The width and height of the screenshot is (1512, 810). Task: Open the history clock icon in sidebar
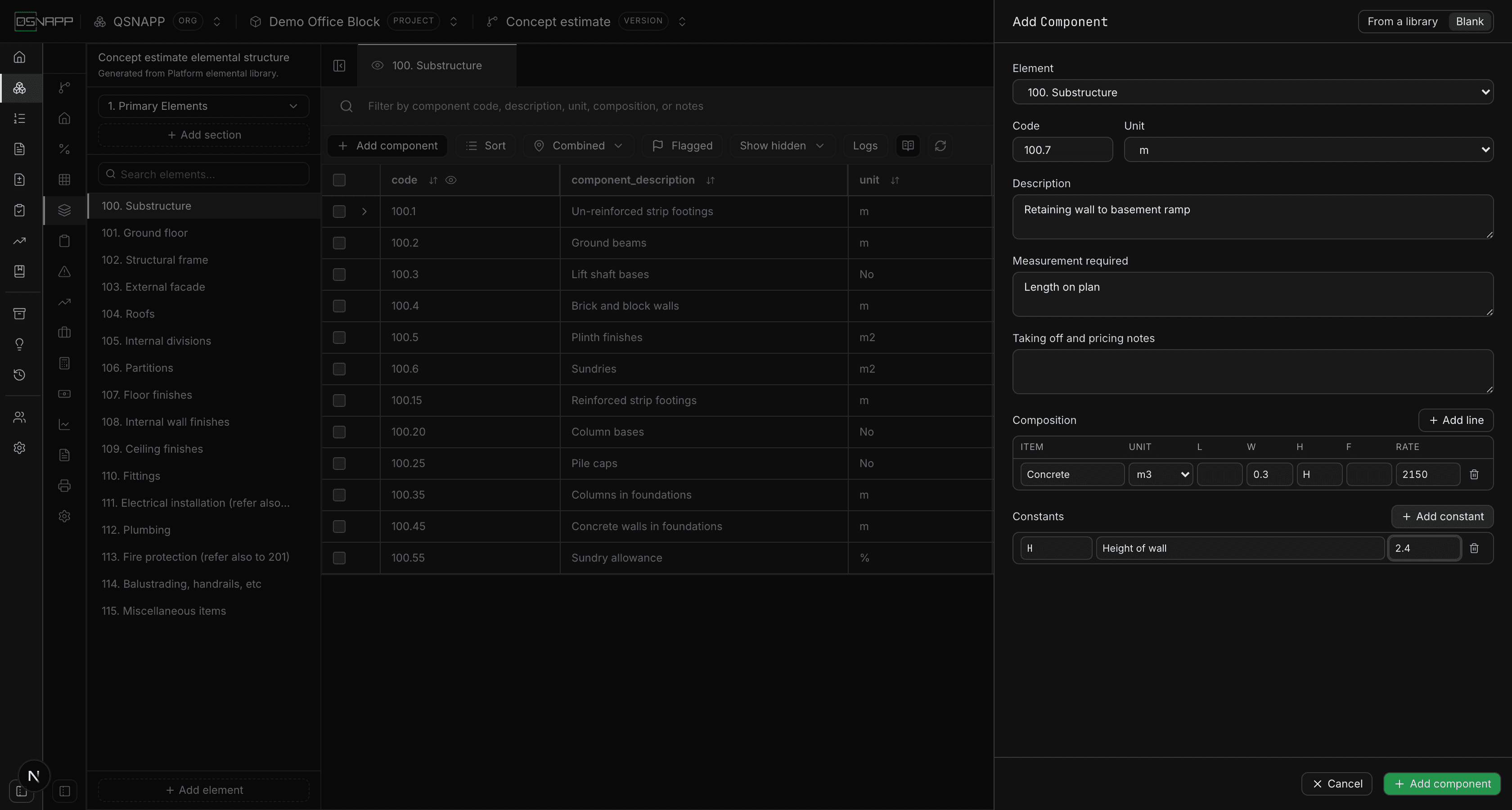point(19,375)
